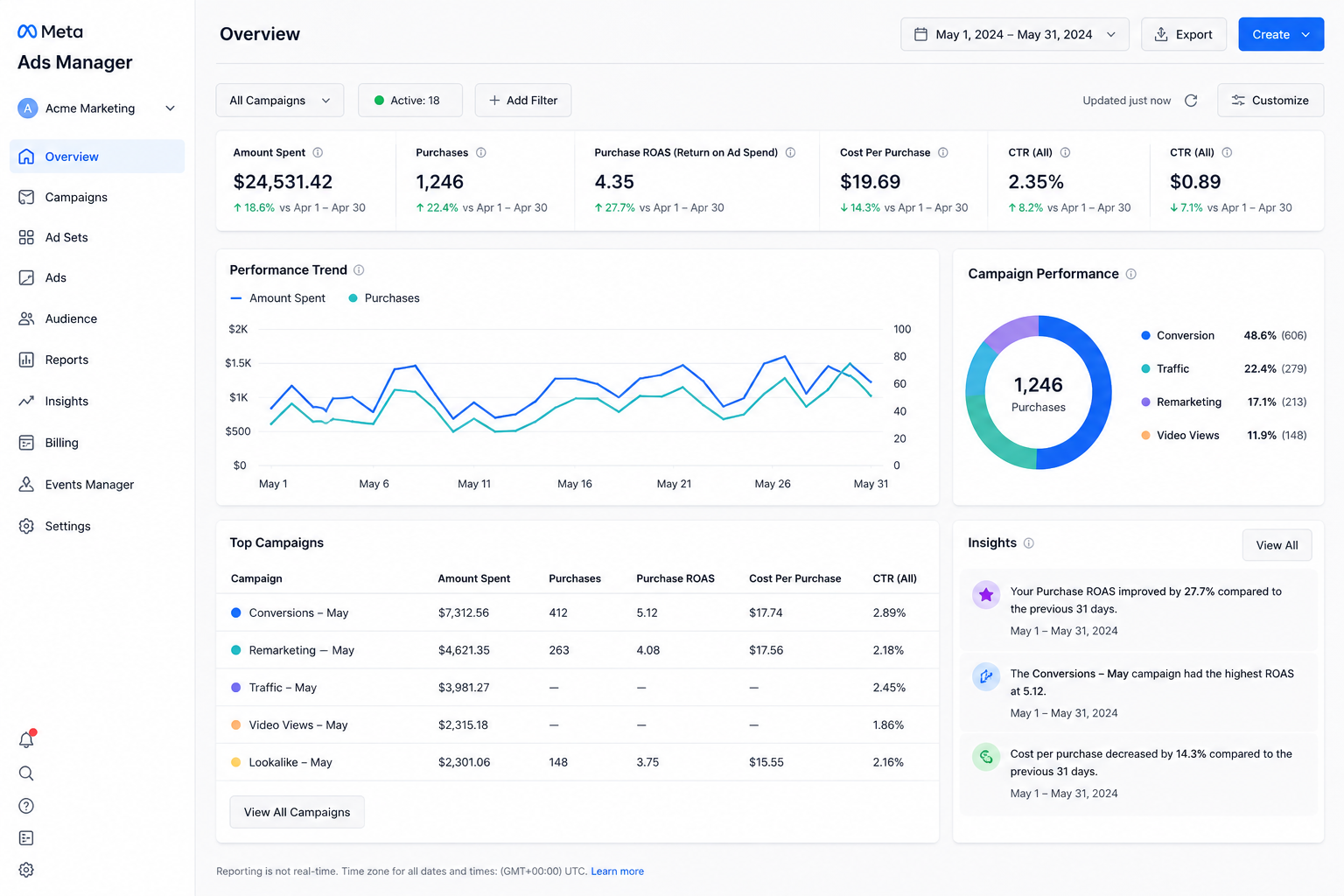Click the star icon on ROAS improved insight
1344x896 pixels.
[986, 595]
